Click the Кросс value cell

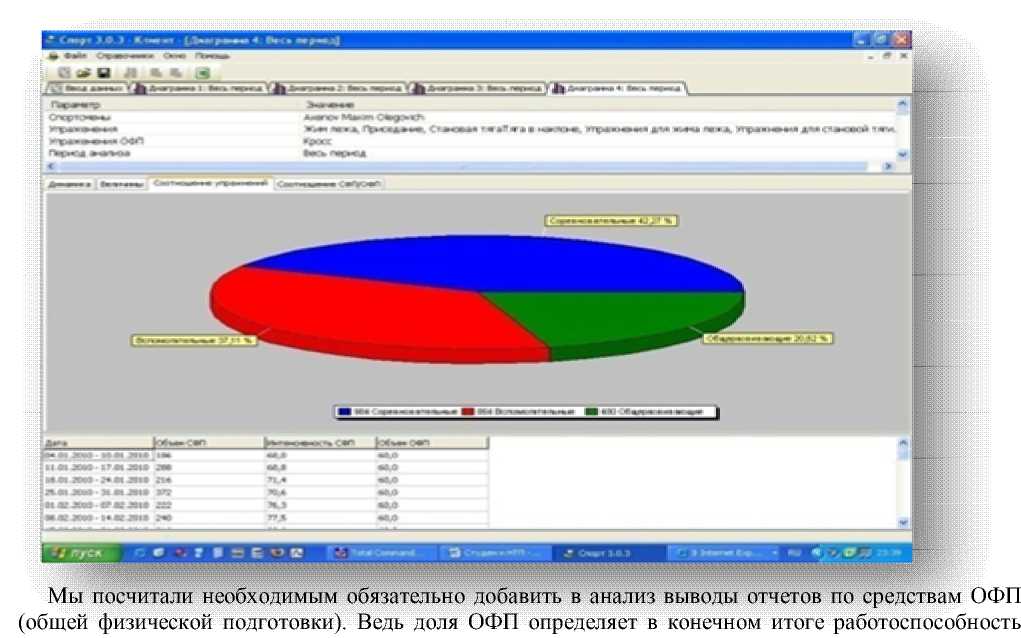coord(318,141)
